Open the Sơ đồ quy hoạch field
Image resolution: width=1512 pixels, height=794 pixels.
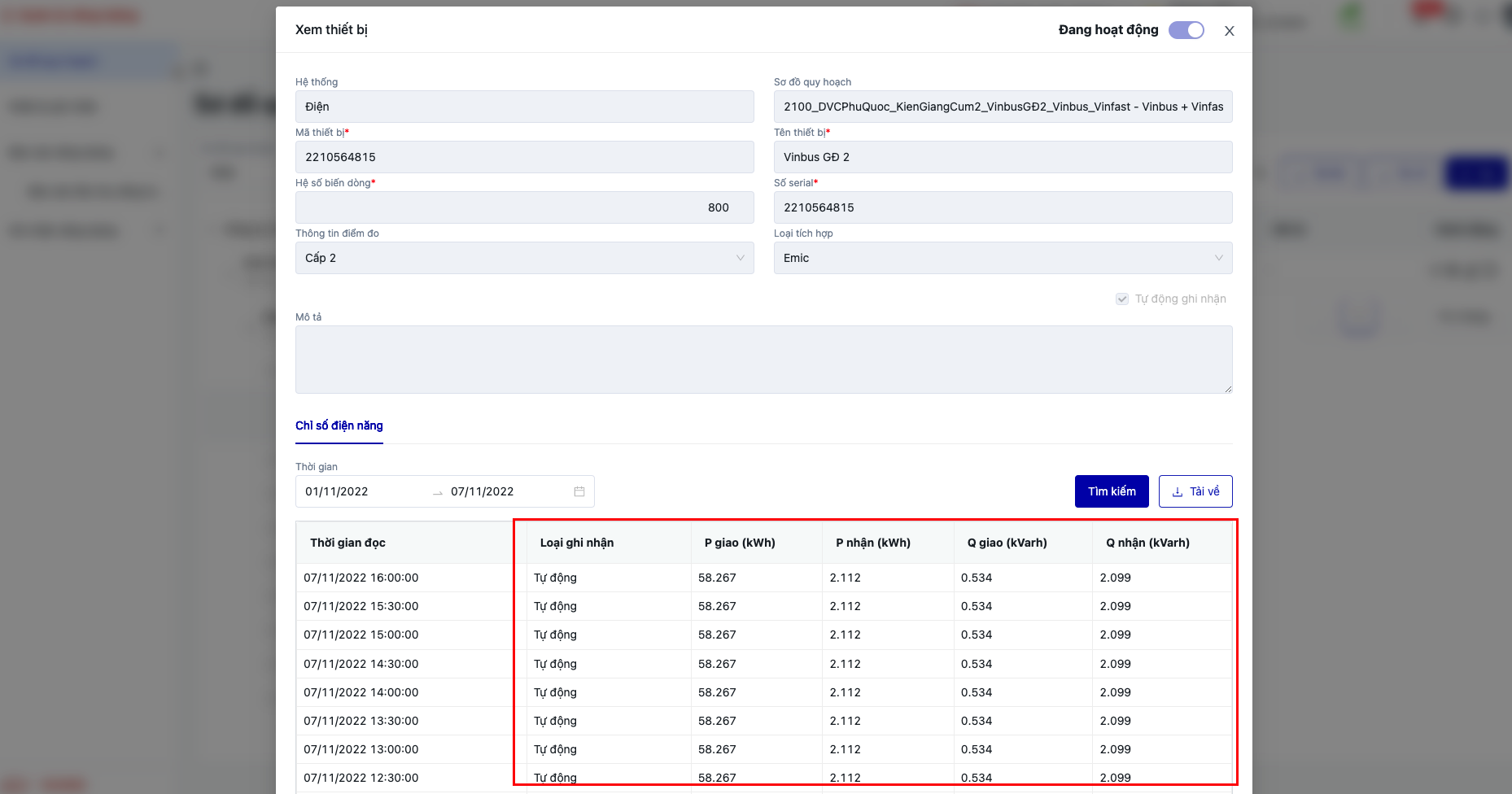coord(1003,107)
